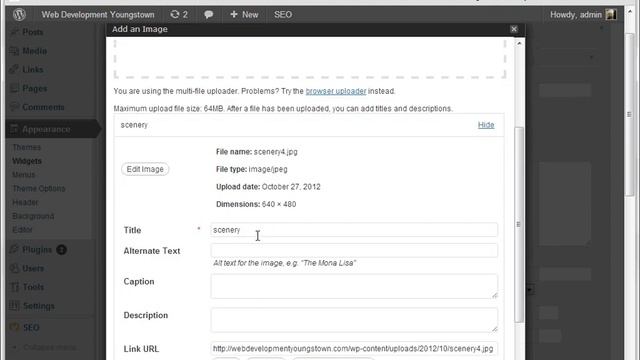Open the updates icon showing 2
This screenshot has width=640, height=360.
[x=179, y=15]
